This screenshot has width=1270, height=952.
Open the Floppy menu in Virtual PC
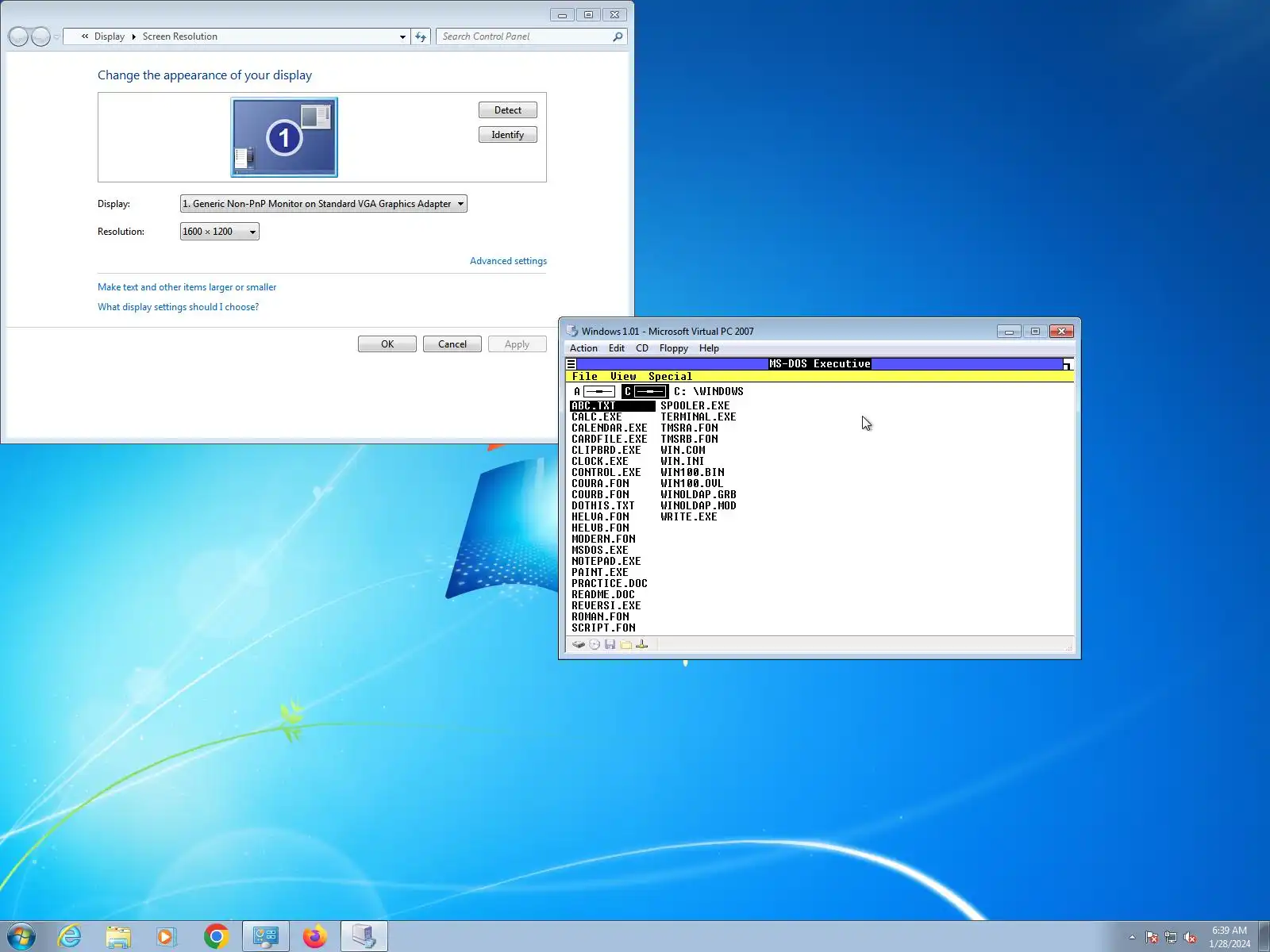674,348
